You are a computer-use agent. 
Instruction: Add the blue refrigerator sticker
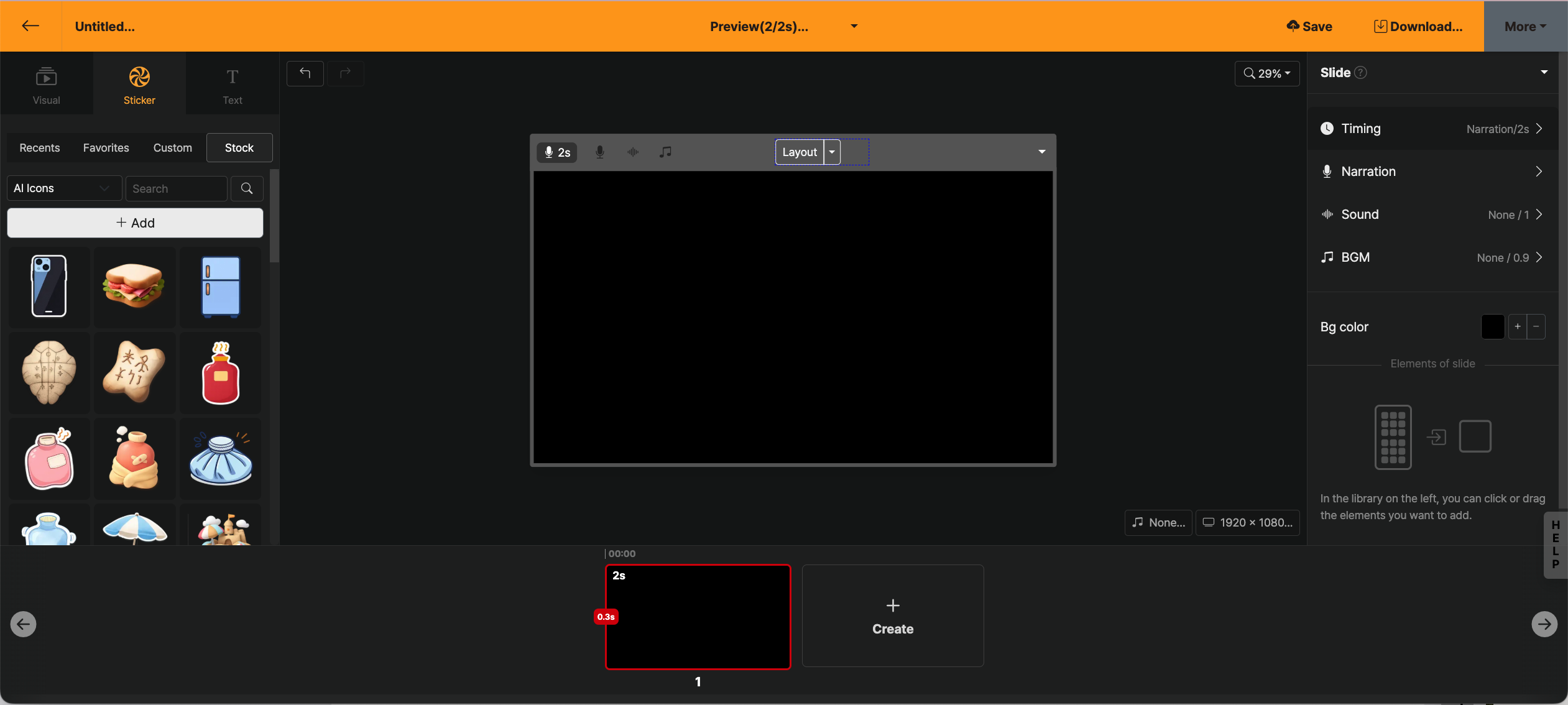(x=221, y=286)
